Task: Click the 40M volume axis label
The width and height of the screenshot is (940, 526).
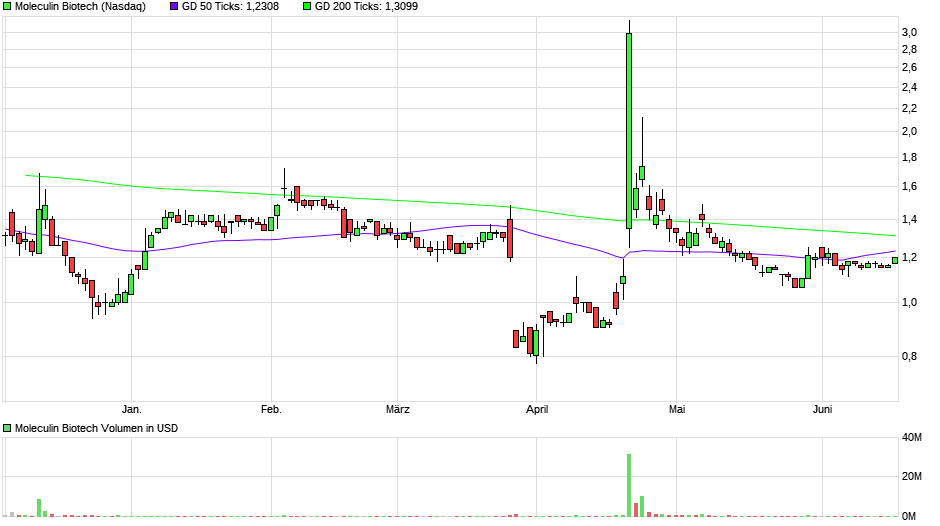Action: click(911, 438)
